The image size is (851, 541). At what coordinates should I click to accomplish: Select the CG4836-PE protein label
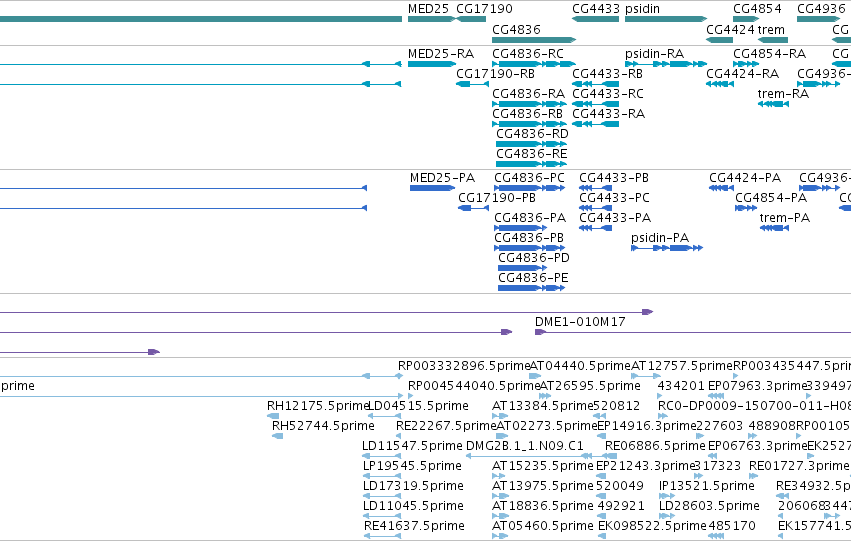(x=534, y=278)
